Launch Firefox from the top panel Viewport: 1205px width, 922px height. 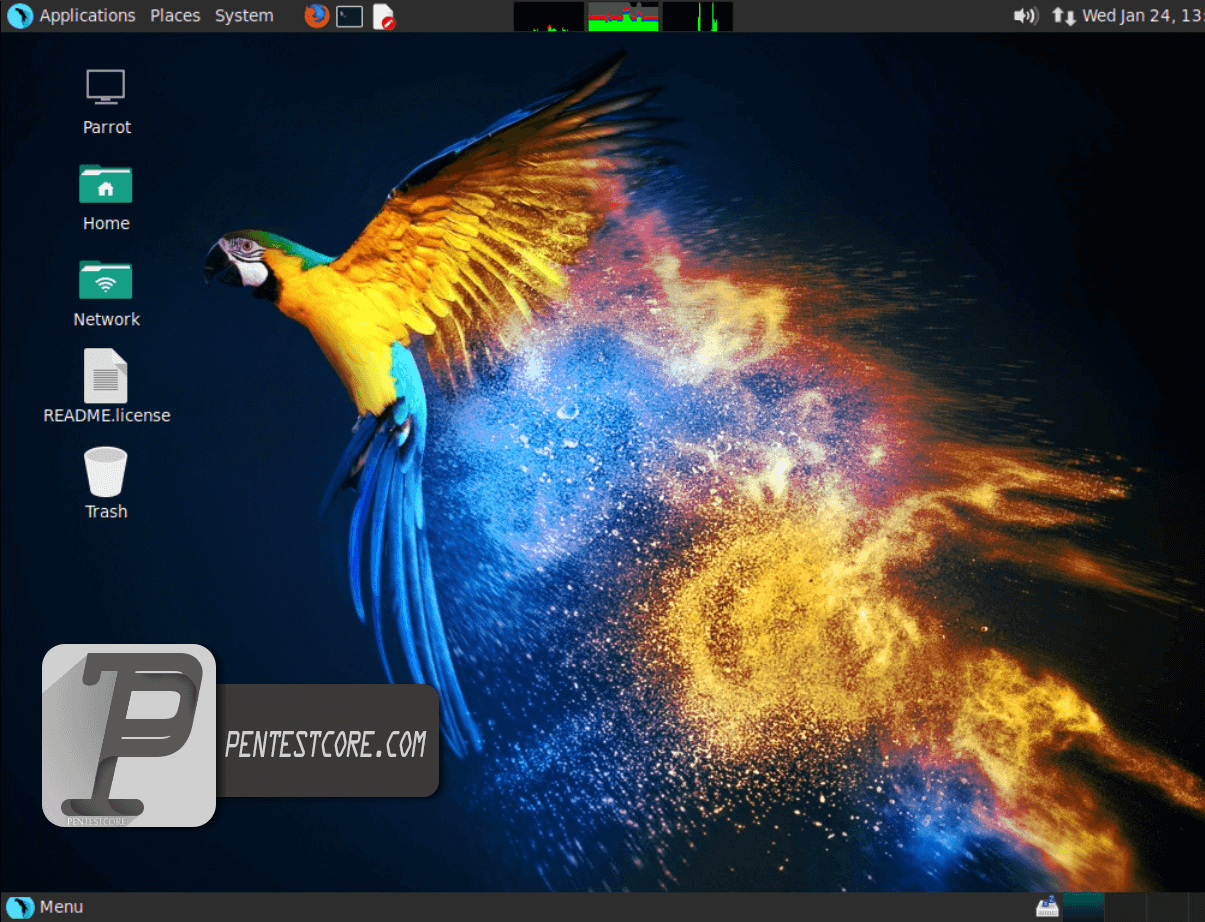[x=317, y=16]
